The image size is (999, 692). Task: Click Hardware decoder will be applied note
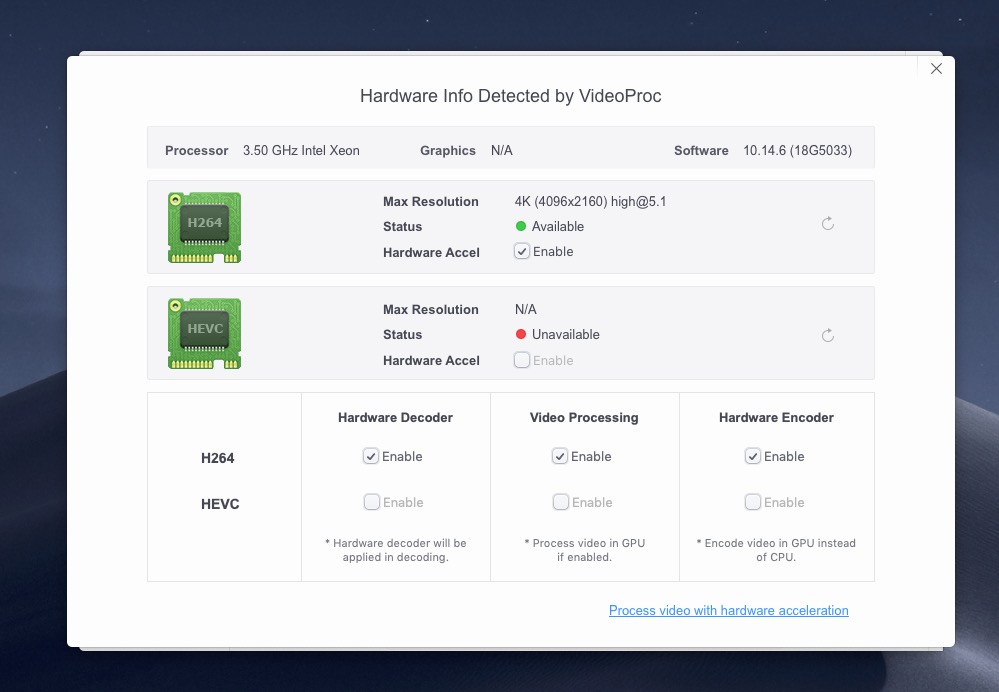pos(396,550)
